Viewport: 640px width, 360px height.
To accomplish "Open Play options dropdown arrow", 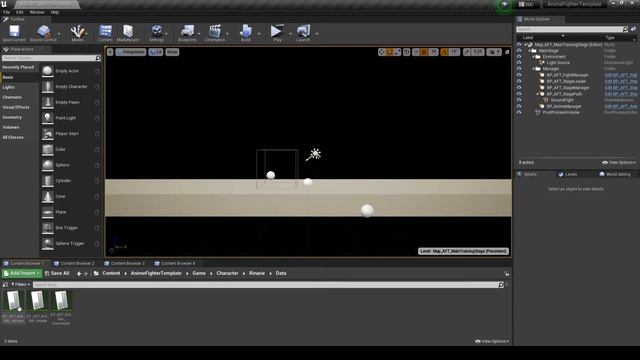I will pyautogui.click(x=290, y=33).
